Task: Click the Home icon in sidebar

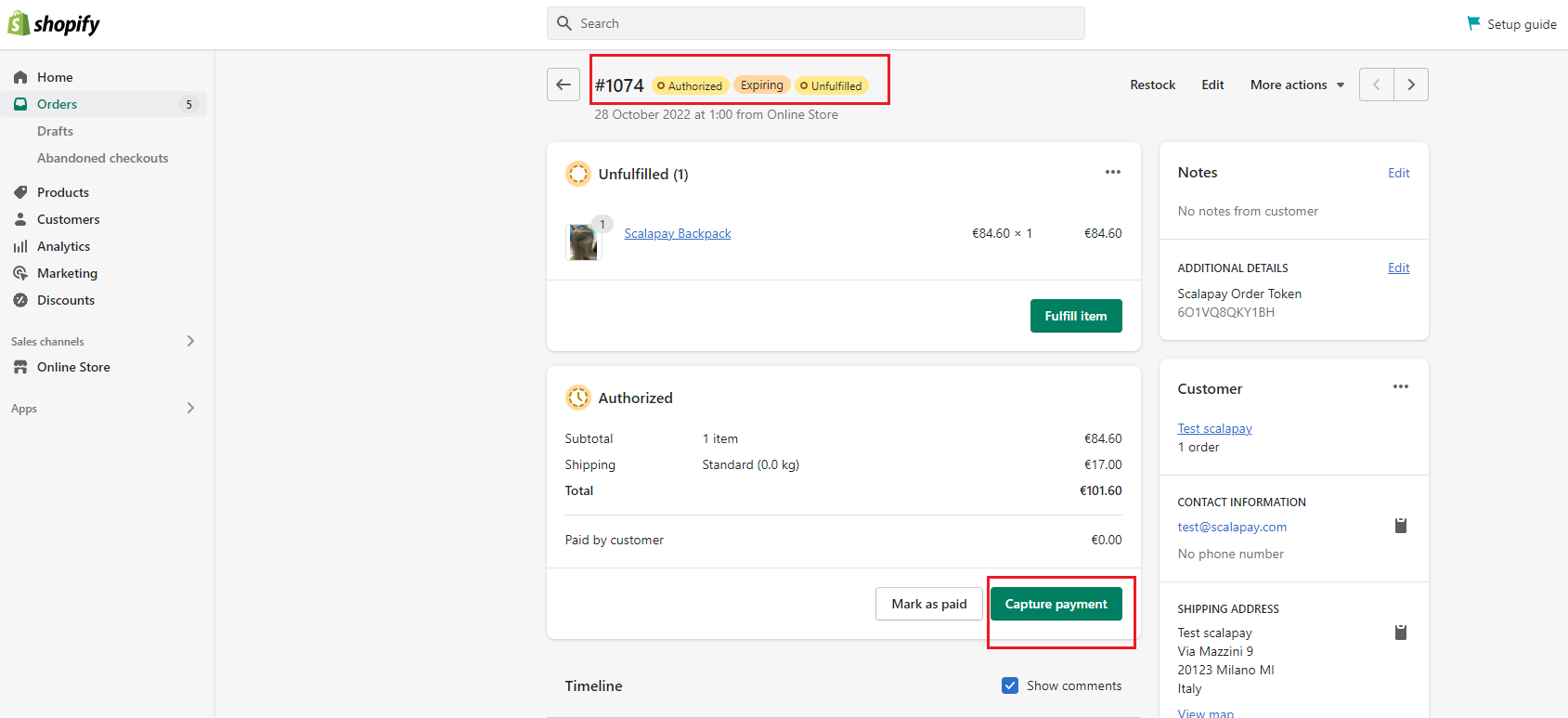Action: click(x=20, y=77)
